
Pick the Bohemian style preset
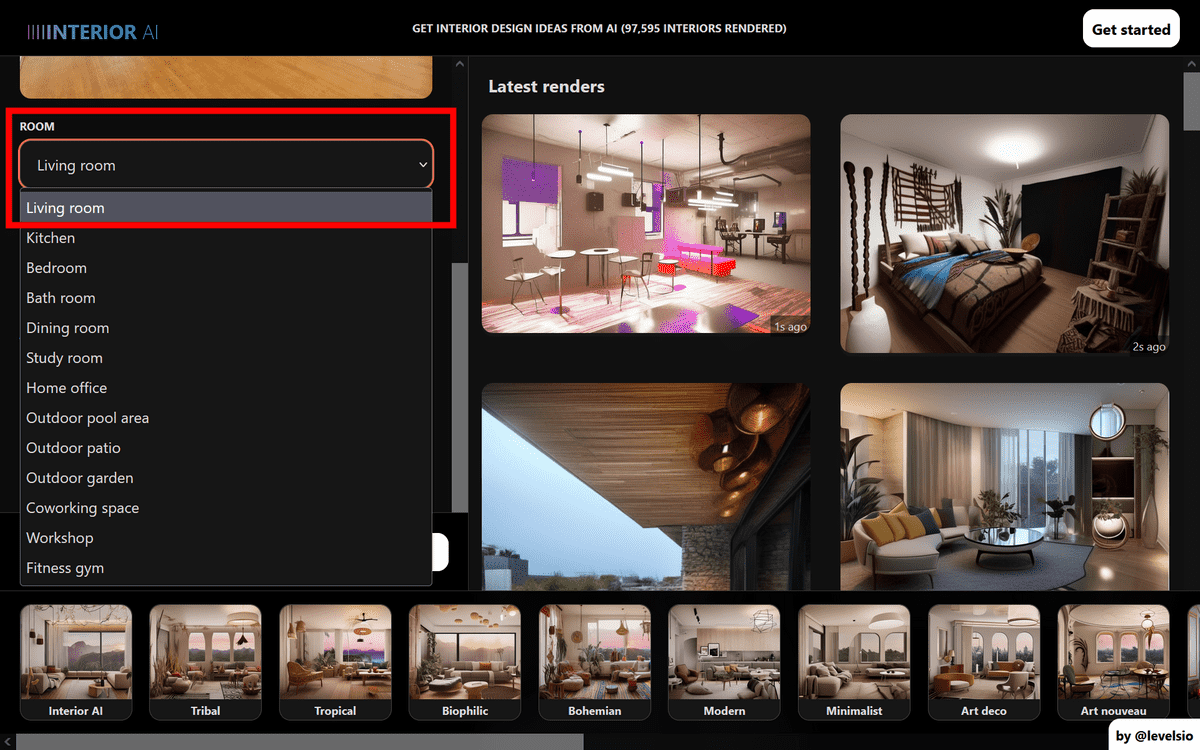pyautogui.click(x=595, y=661)
